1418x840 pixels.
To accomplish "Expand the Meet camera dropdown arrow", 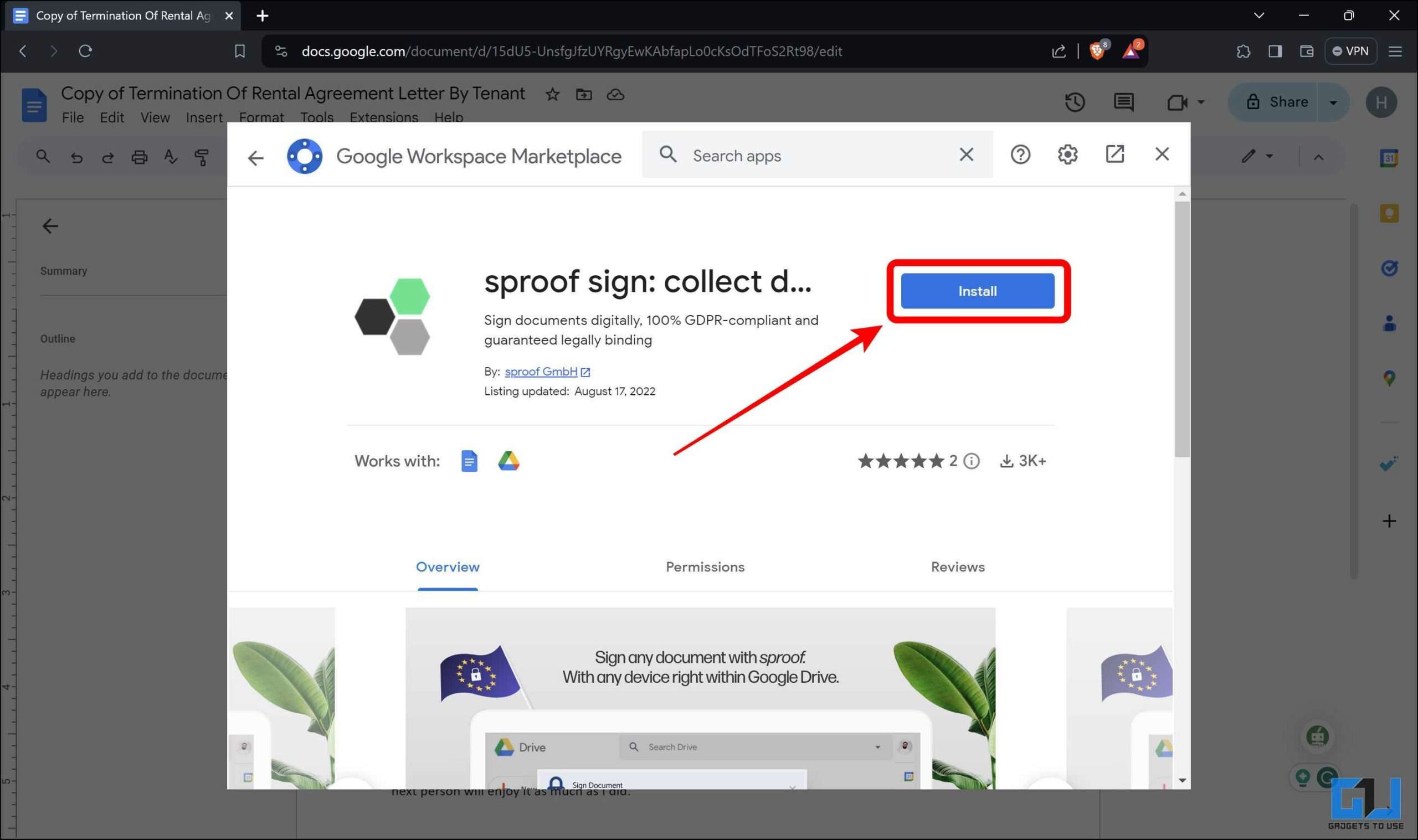I will coord(1201,102).
